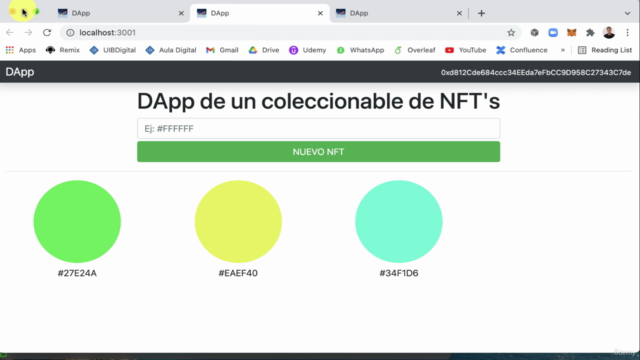Open the Chrome profile avatar
The image size is (640, 360).
pyautogui.click(x=609, y=33)
